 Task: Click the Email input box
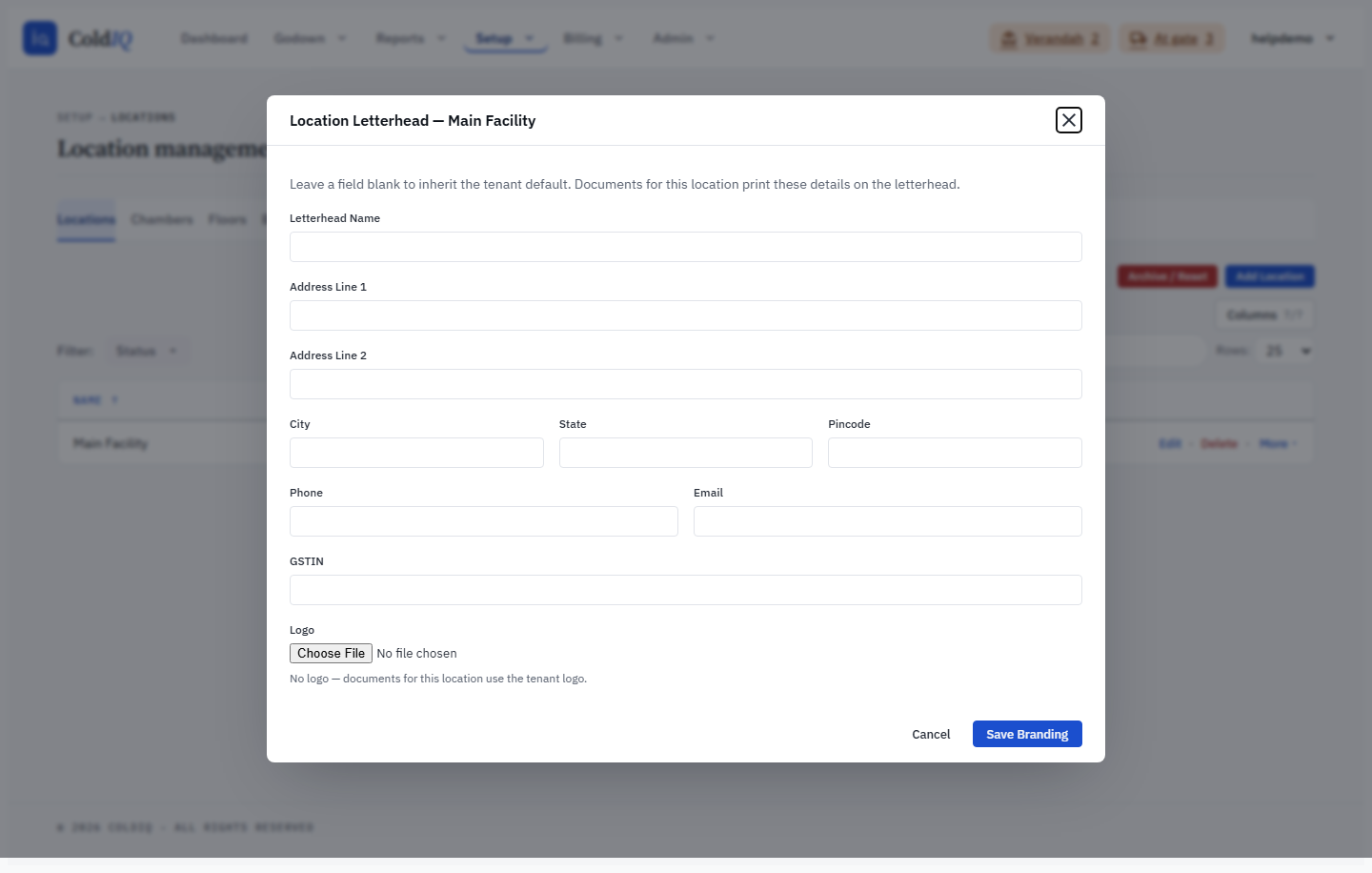point(888,521)
